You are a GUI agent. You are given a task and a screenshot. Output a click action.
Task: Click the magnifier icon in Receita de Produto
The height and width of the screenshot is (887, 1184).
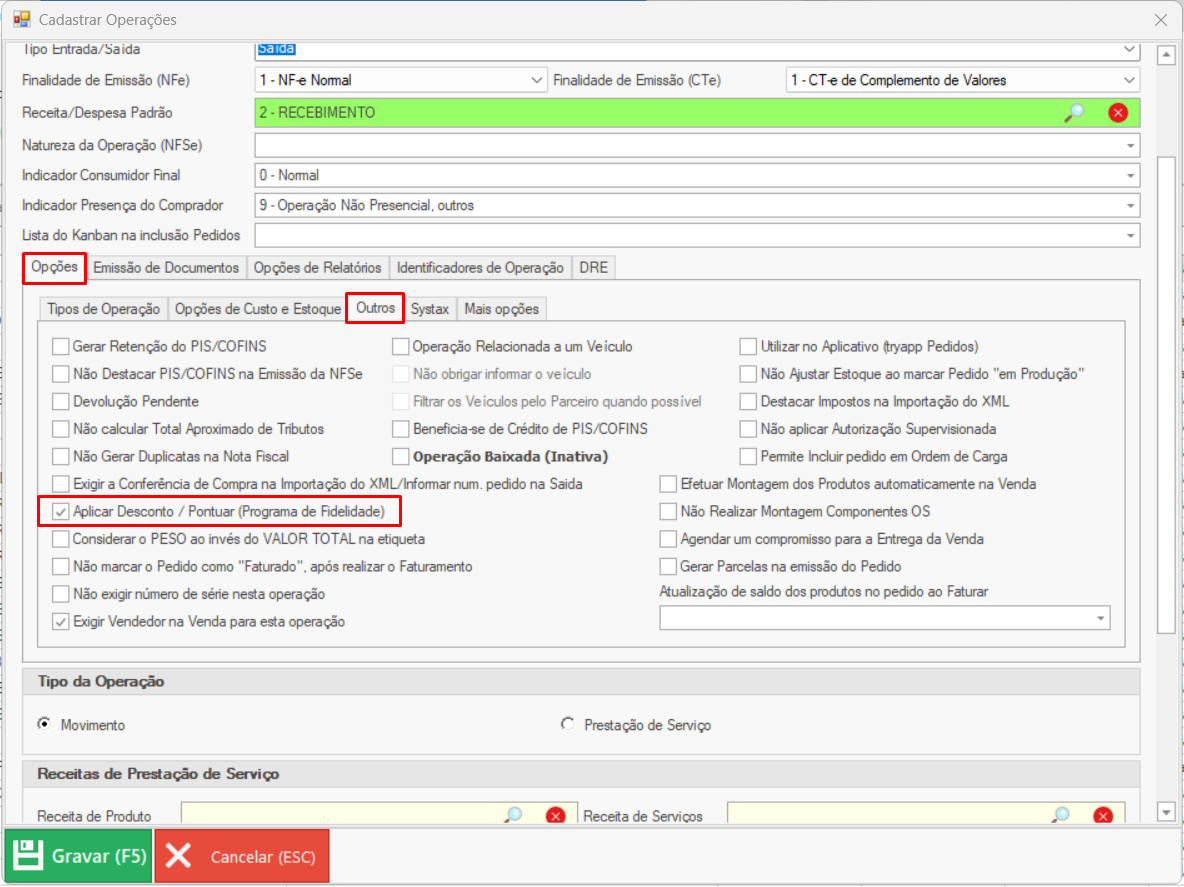tap(513, 815)
